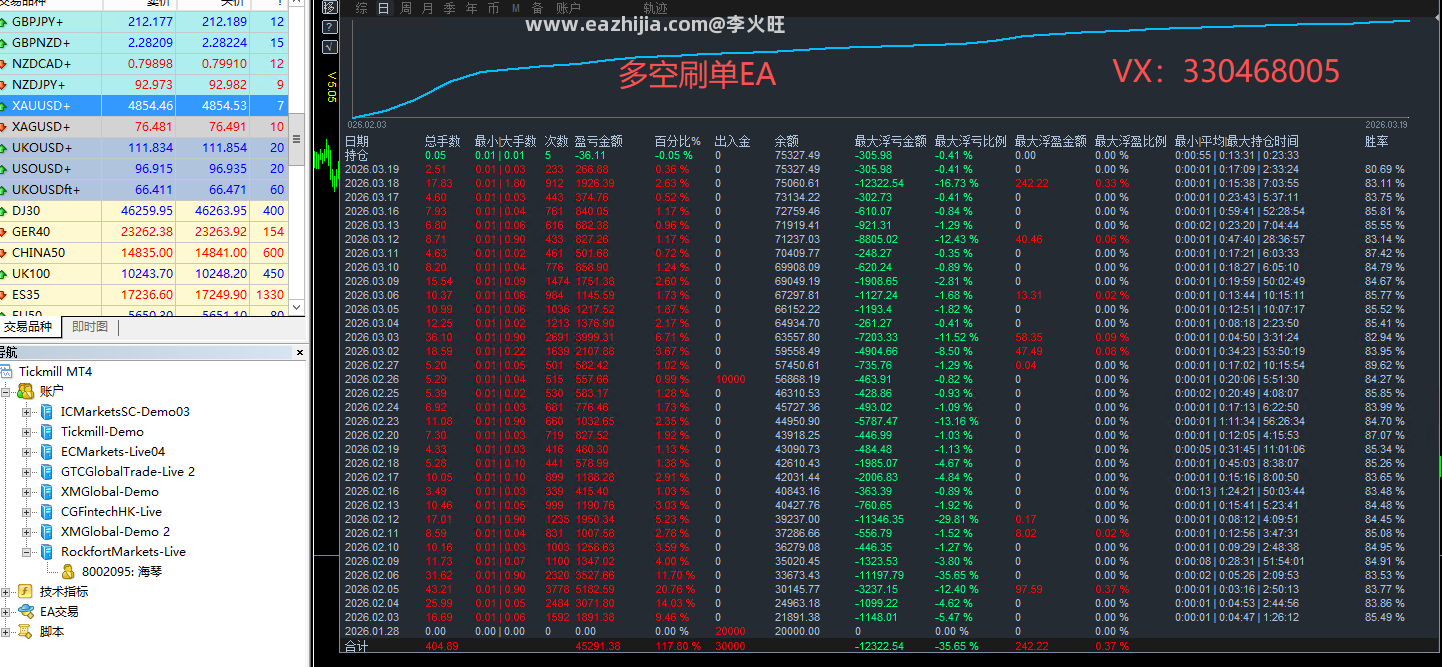This screenshot has width=1442, height=667.
Task: Expand the 技术指标 indicators node
Action: (6, 592)
